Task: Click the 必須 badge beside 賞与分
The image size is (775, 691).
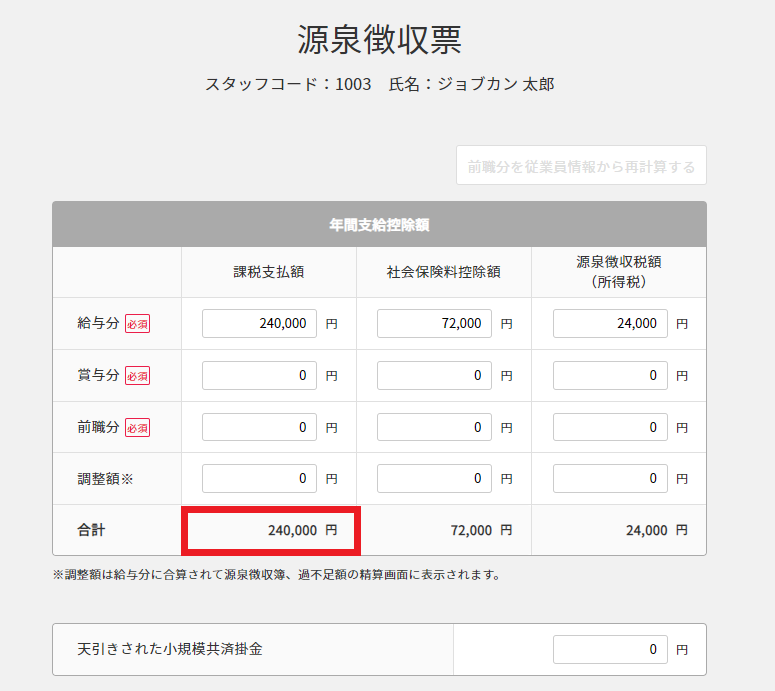Action: [x=137, y=376]
